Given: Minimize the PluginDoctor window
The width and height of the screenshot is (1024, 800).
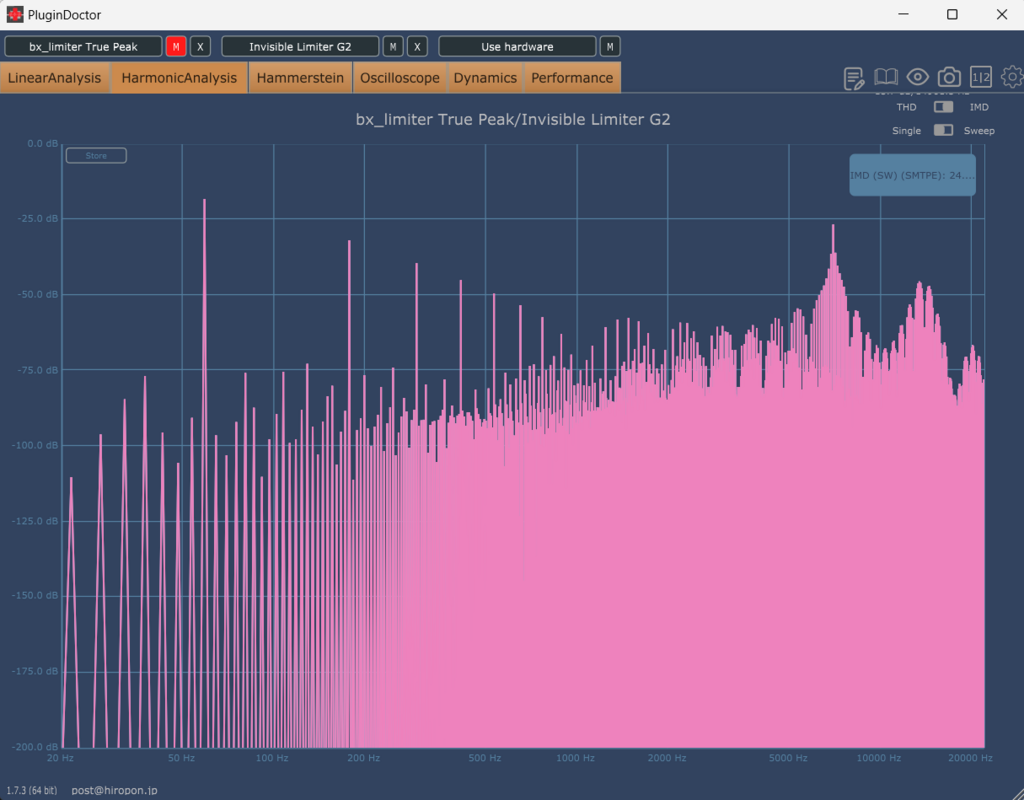Looking at the screenshot, I should 903,14.
